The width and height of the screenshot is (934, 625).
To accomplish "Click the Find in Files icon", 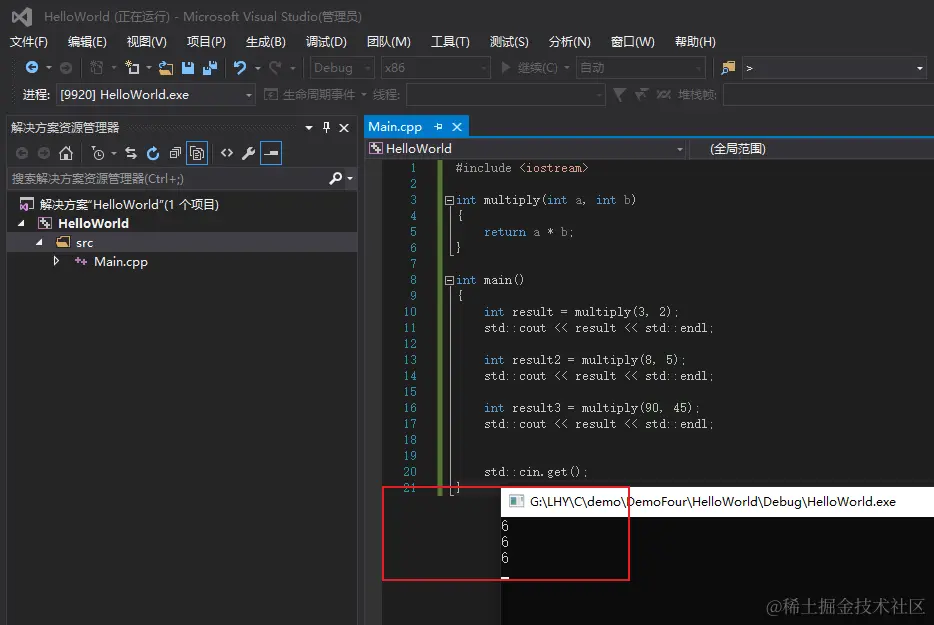I will [728, 68].
